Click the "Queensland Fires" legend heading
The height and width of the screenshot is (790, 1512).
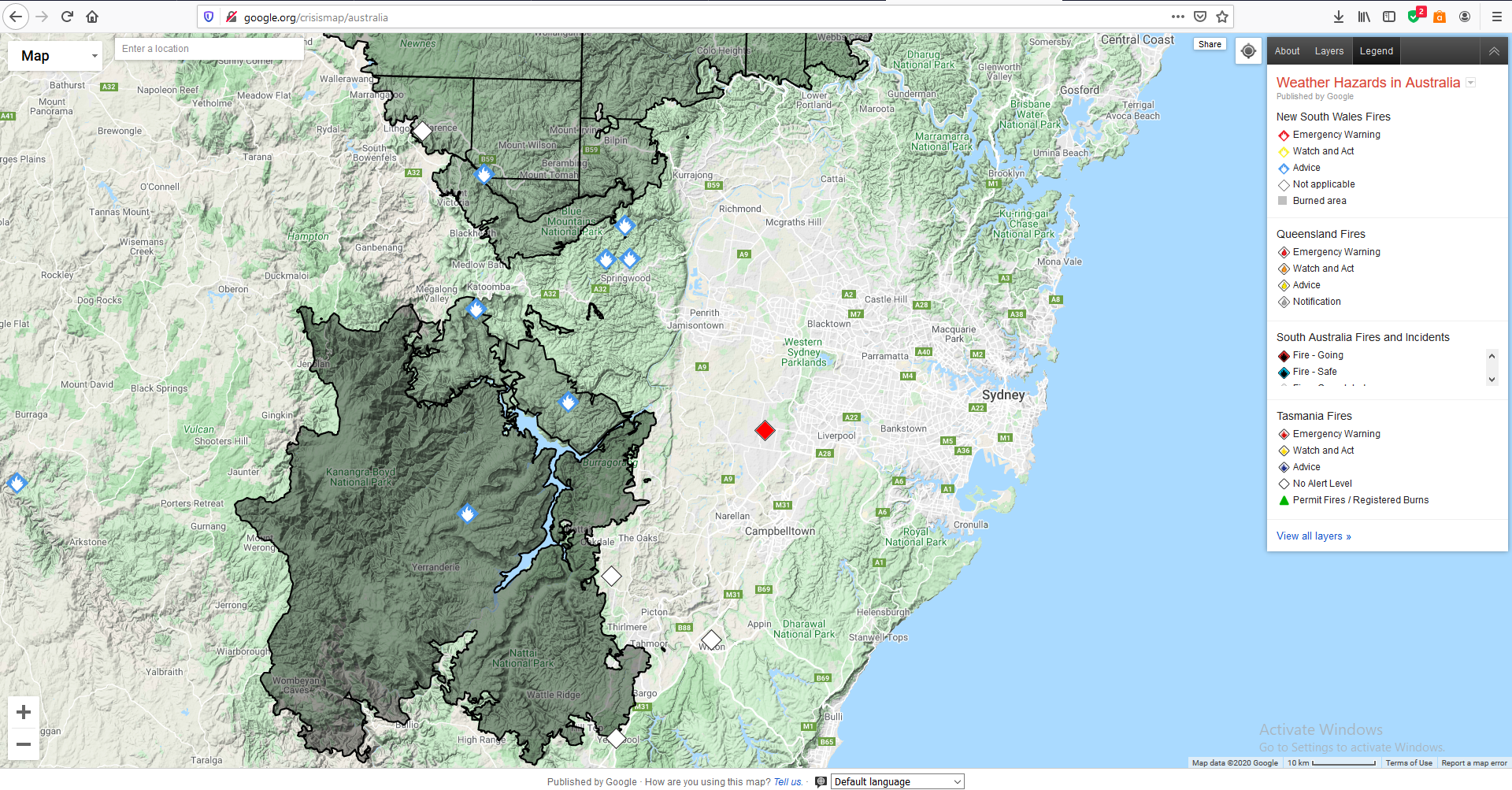click(1321, 234)
